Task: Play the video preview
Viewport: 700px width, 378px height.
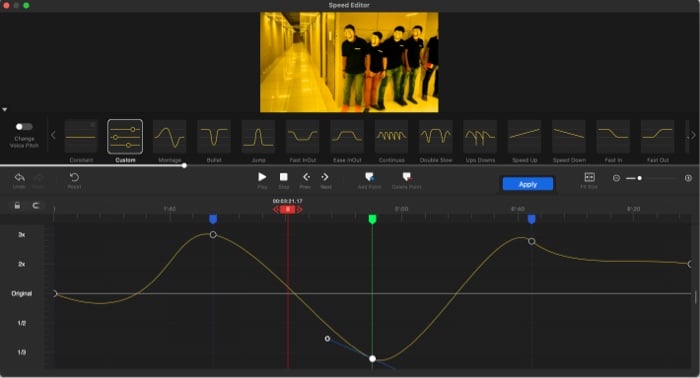Action: [262, 177]
